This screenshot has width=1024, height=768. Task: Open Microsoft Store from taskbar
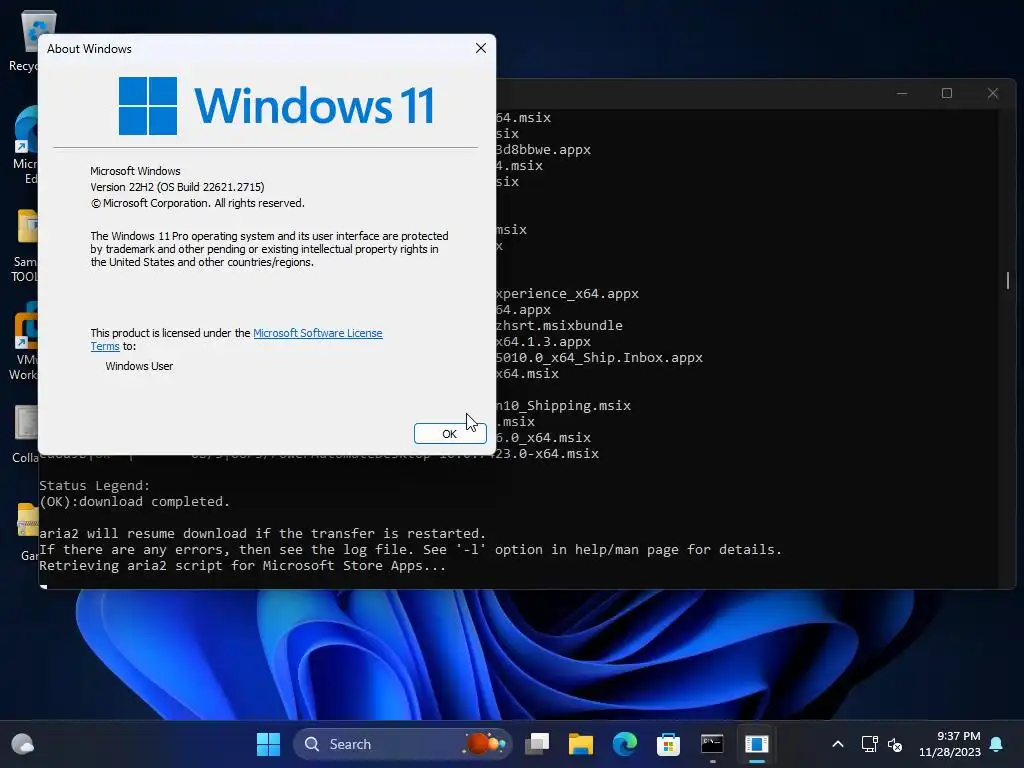[668, 744]
